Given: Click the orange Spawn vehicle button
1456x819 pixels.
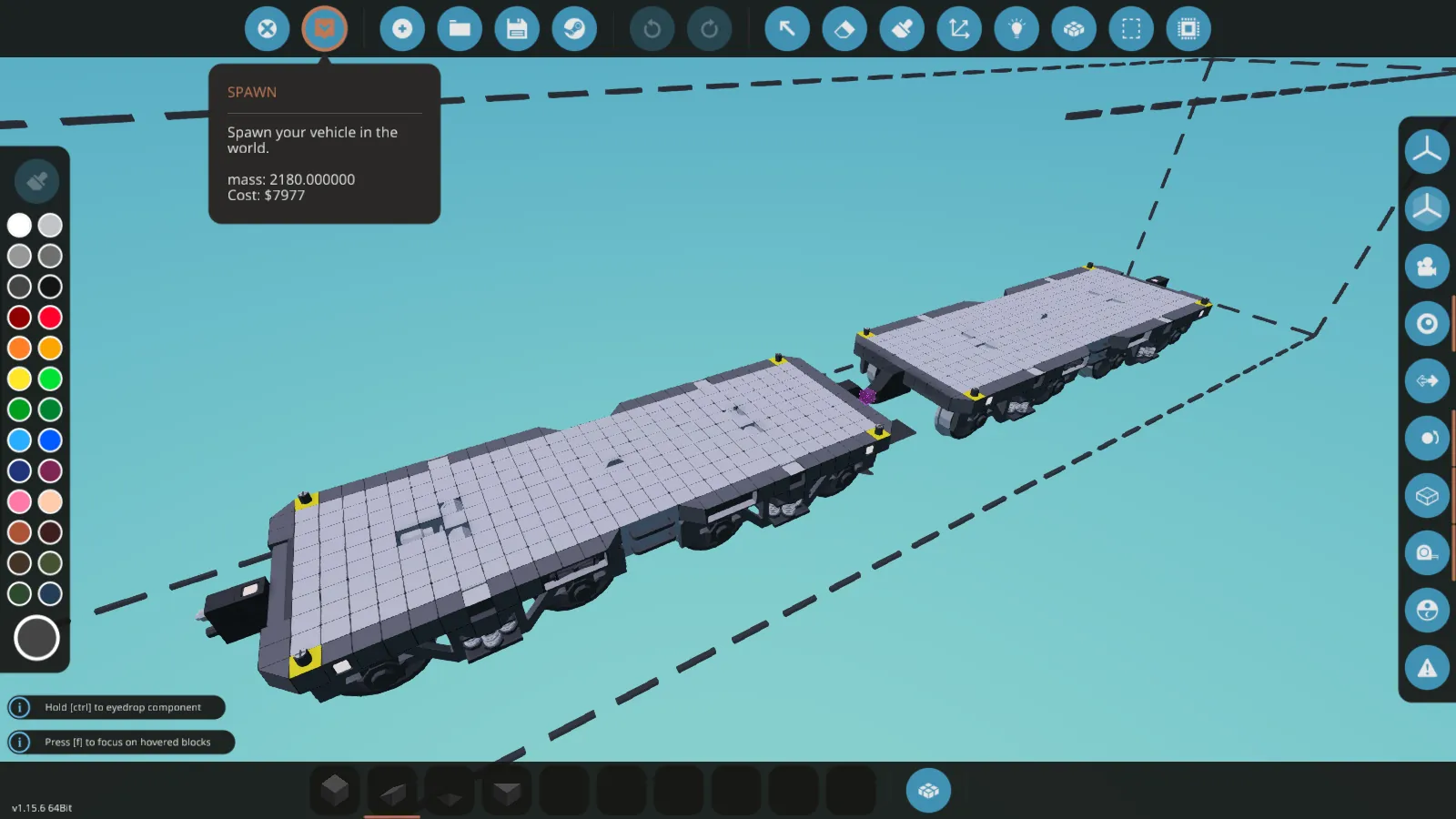Looking at the screenshot, I should [324, 29].
